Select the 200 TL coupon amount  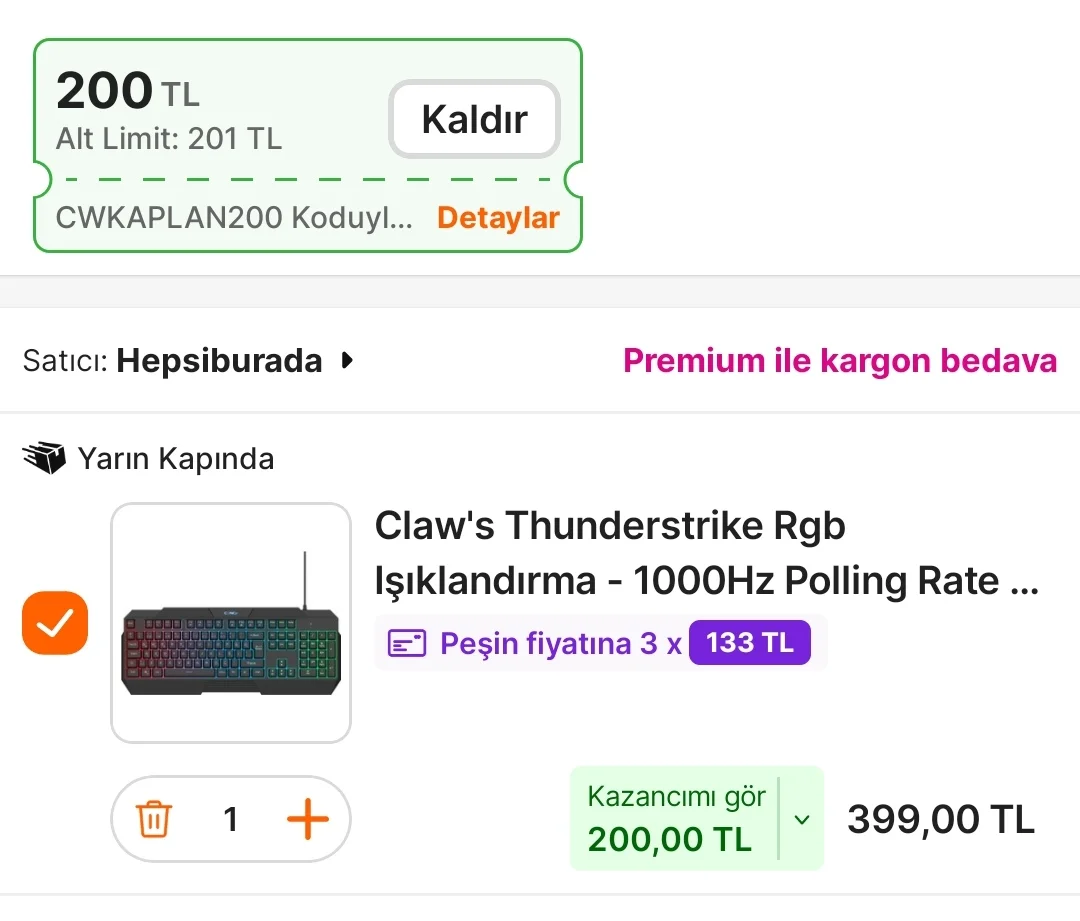(x=127, y=93)
